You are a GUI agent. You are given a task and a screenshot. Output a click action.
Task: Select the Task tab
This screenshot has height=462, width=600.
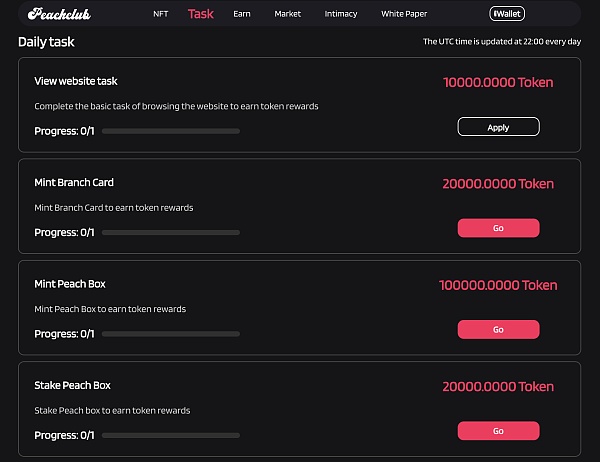tap(200, 14)
